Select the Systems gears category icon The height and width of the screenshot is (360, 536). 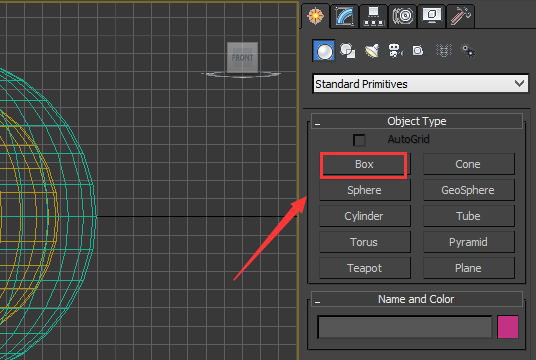[x=468, y=51]
